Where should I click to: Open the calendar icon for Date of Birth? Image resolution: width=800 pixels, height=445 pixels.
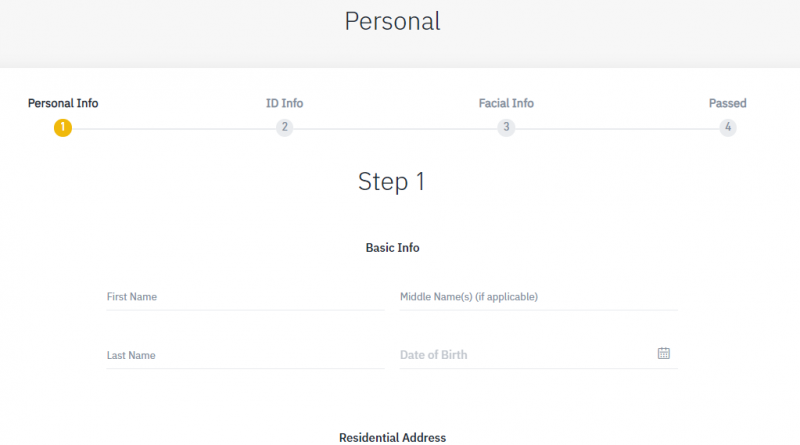tap(663, 353)
